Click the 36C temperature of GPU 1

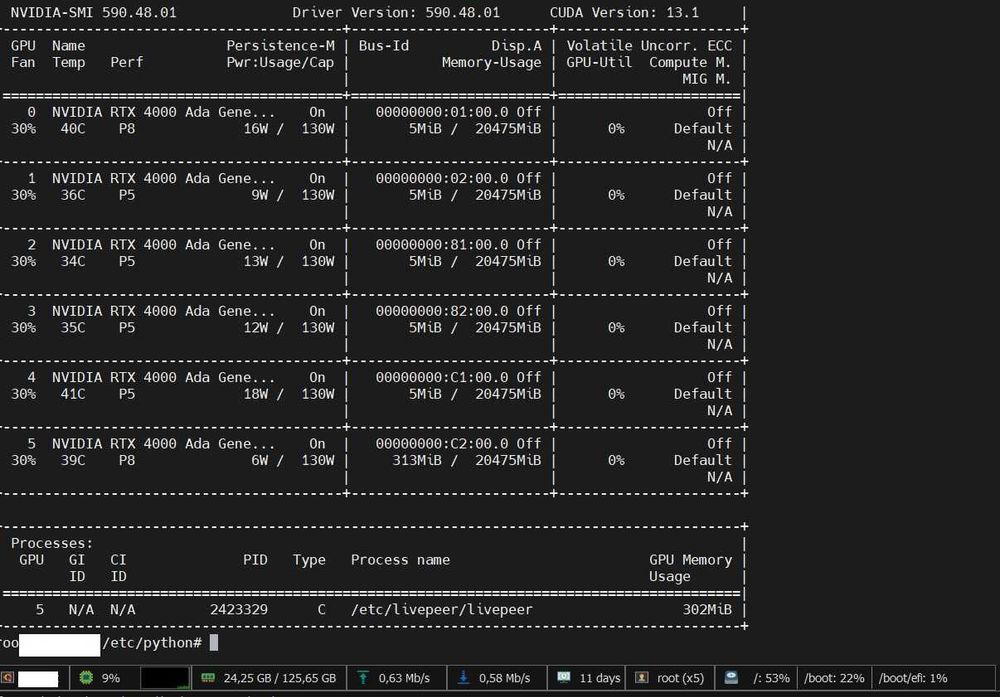point(73,195)
